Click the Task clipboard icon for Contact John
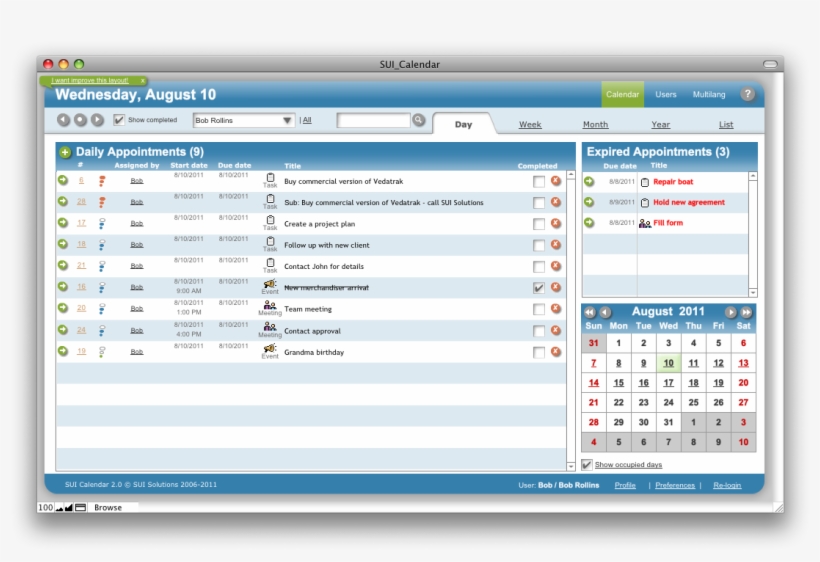This screenshot has height=562, width=820. (x=270, y=262)
